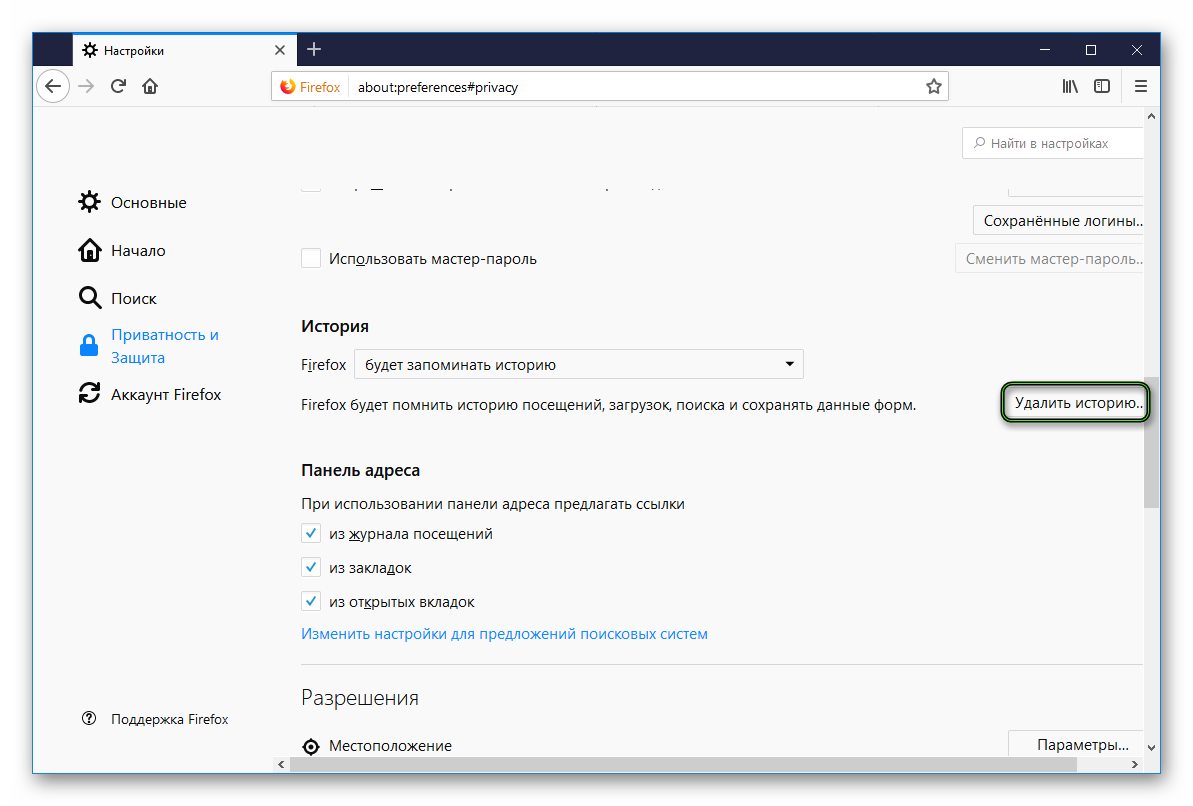
Task: Open link Изменить настройки для предложений поисковых систем
Action: click(x=504, y=634)
